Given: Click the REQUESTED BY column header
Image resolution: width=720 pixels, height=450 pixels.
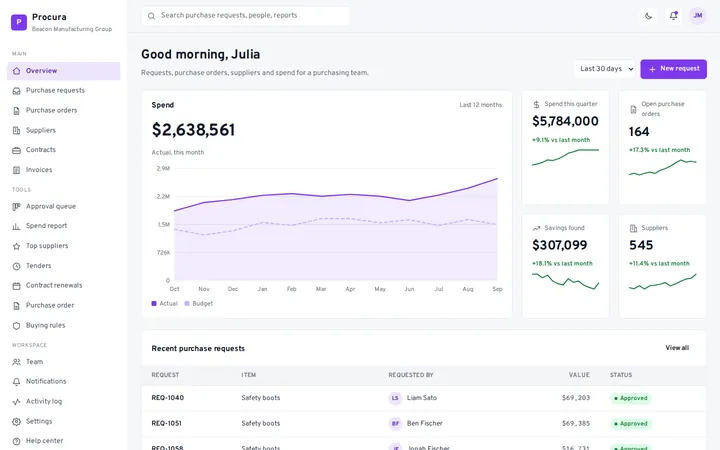Looking at the screenshot, I should pyautogui.click(x=411, y=375).
